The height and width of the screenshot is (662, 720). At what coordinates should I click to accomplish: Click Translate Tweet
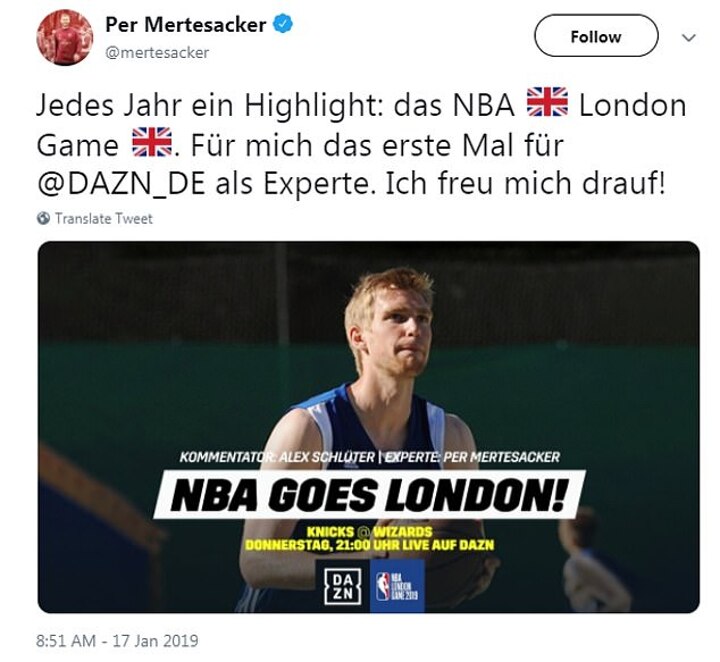pos(104,219)
